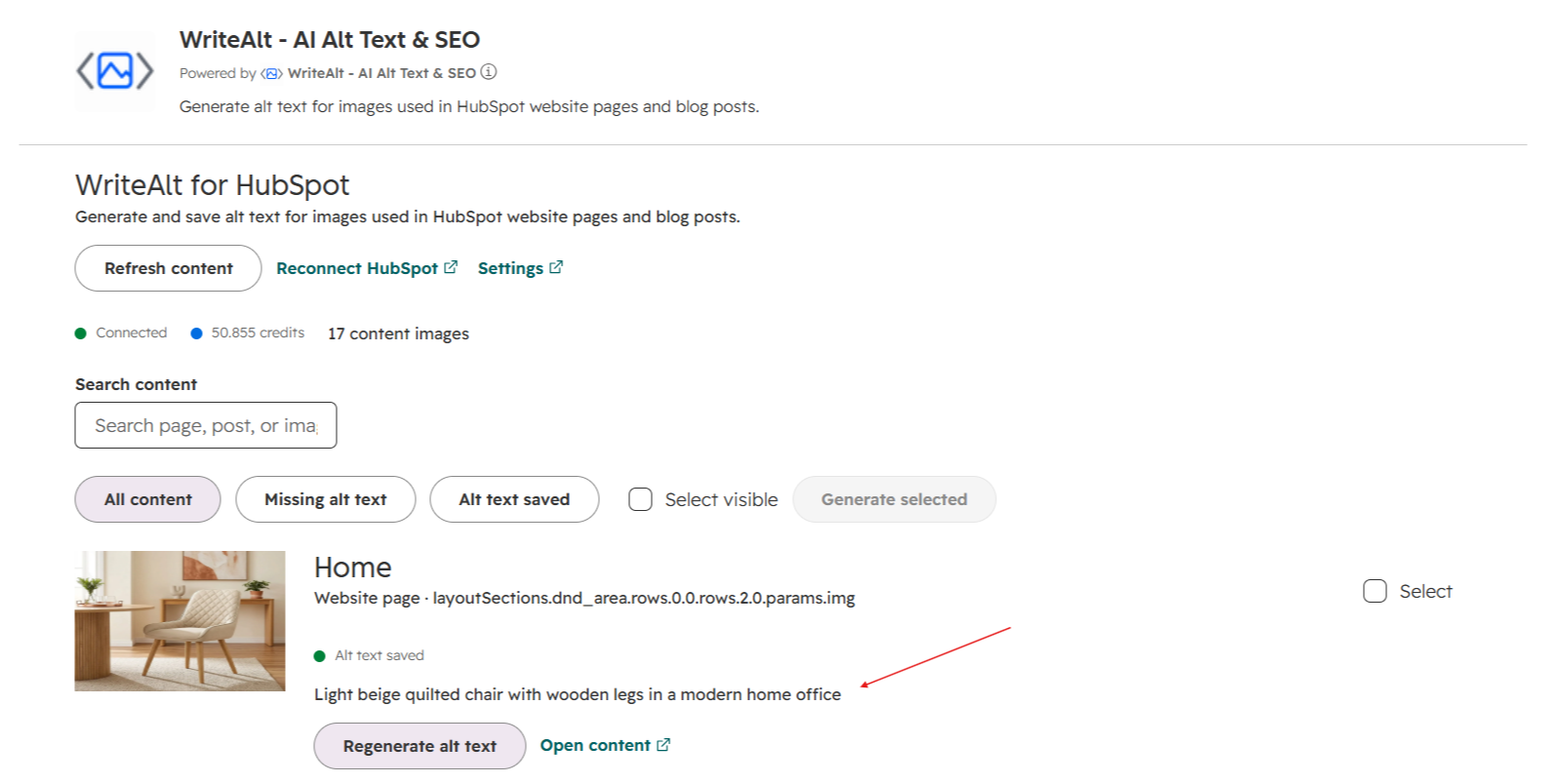Check the Select visible checkbox
This screenshot has height=784, width=1558.
(640, 499)
